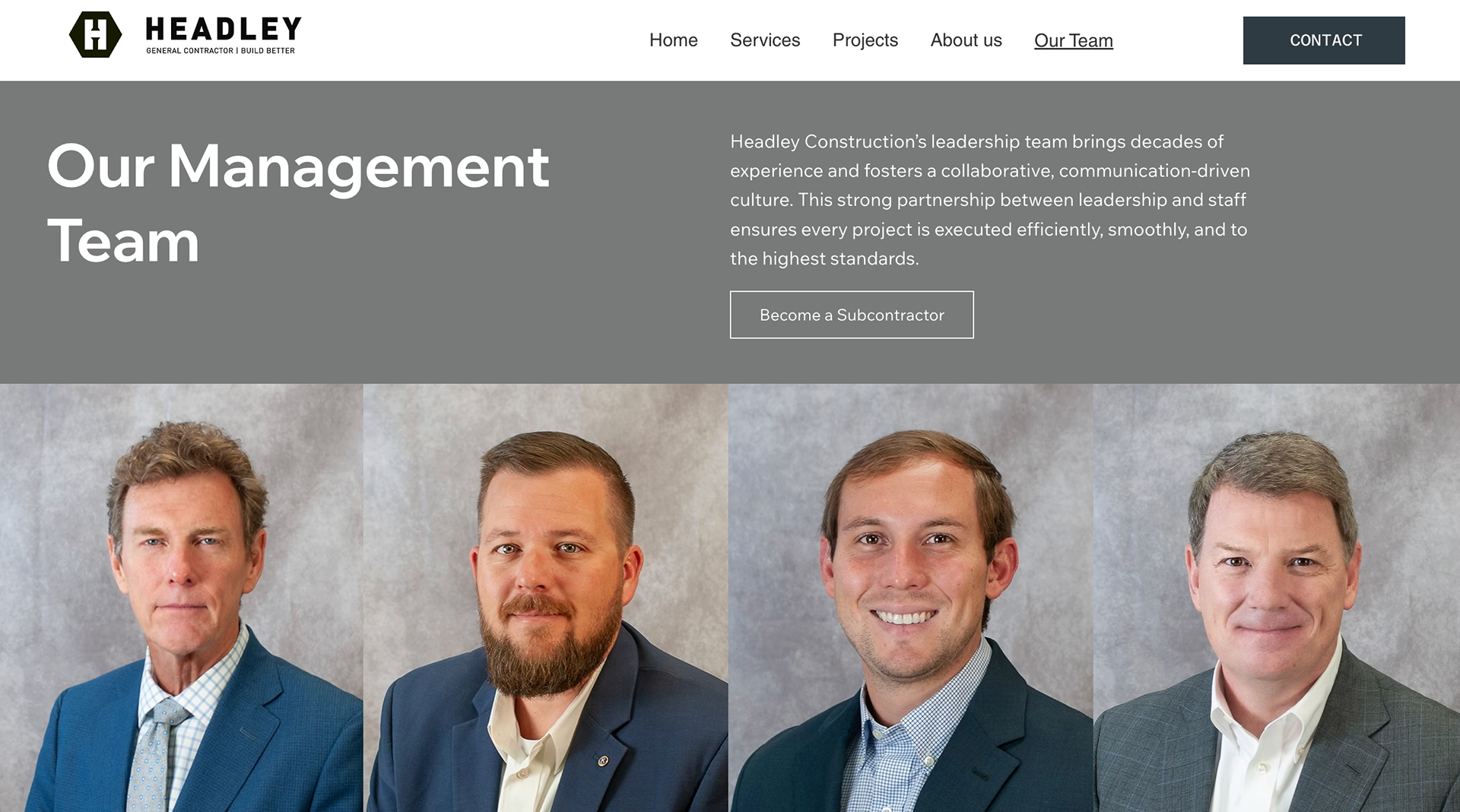Select the Our Team nav link
The height and width of the screenshot is (812, 1460).
click(1073, 40)
